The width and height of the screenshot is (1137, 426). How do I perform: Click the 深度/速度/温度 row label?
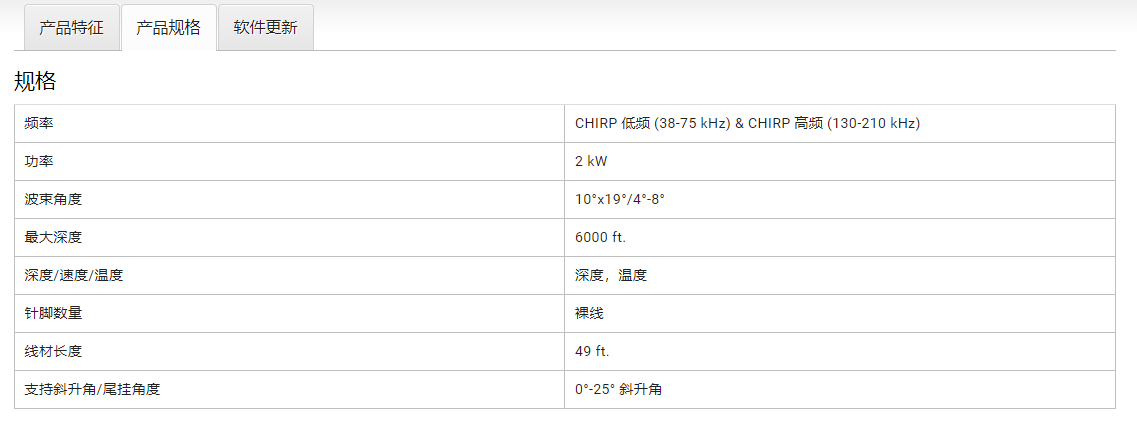74,275
